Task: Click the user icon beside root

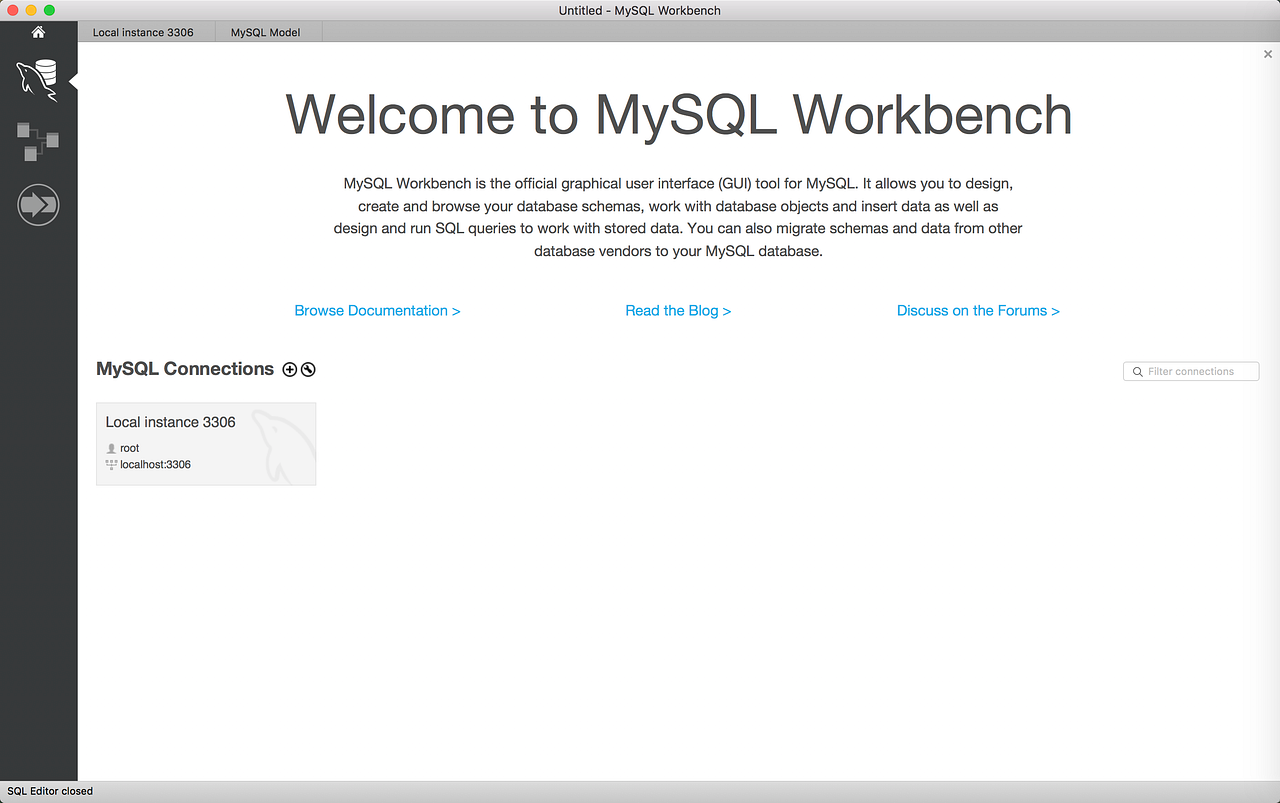Action: 113,448
